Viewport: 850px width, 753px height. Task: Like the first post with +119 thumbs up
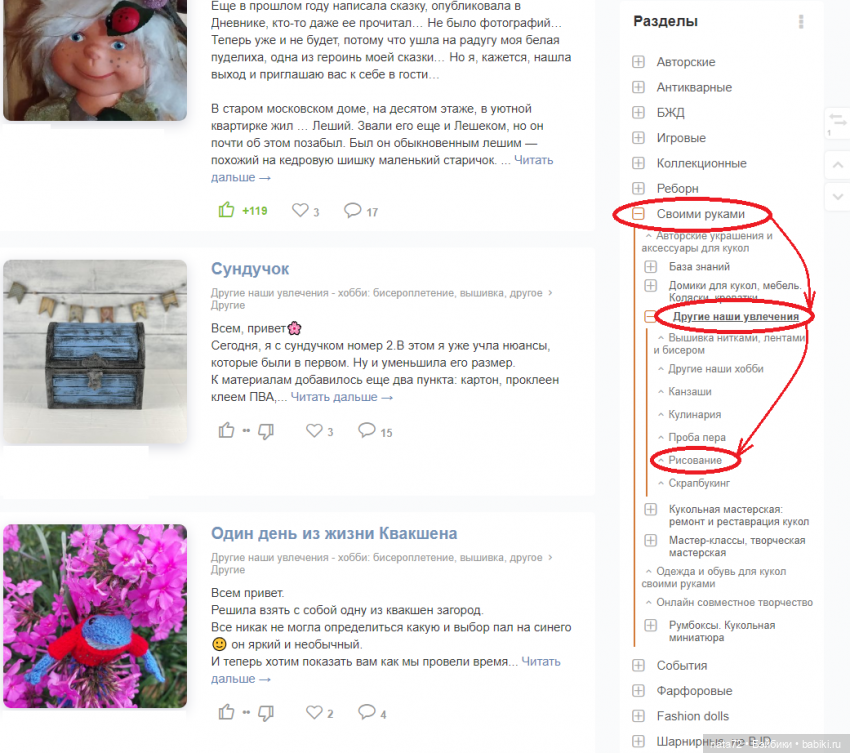(x=227, y=210)
